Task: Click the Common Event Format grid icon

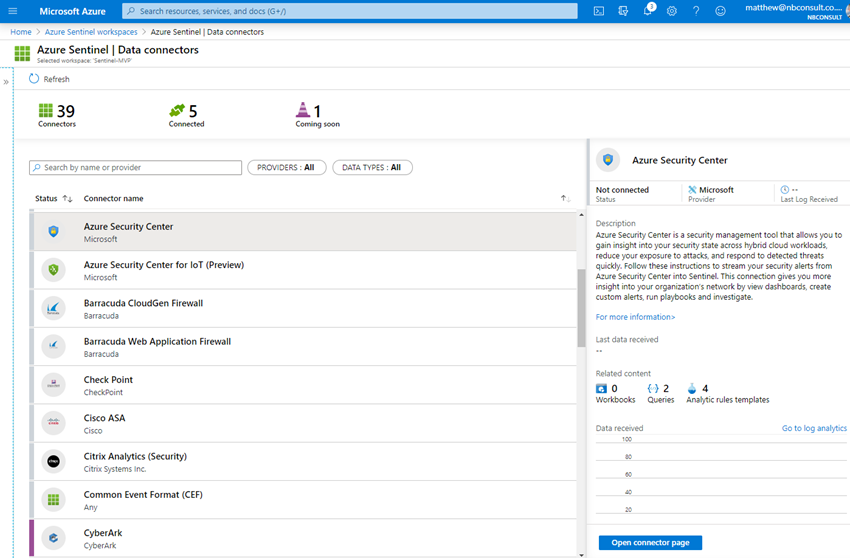Action: click(53, 499)
